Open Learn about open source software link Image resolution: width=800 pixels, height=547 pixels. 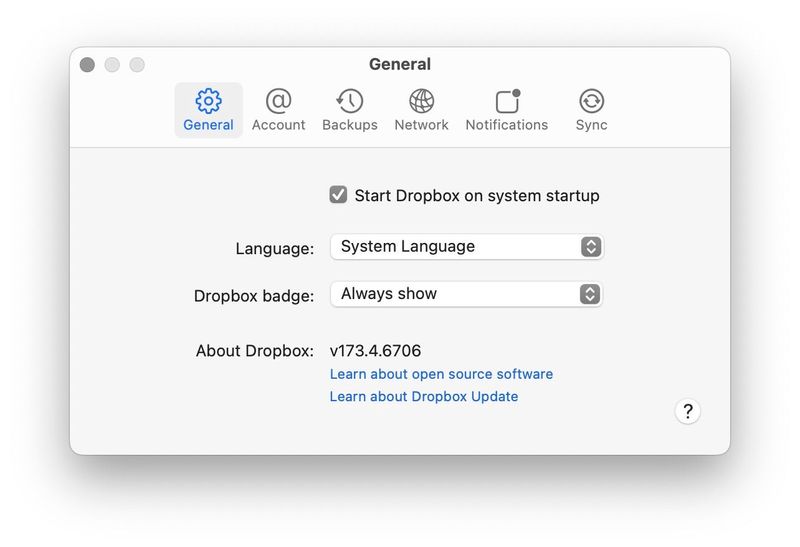pos(441,374)
